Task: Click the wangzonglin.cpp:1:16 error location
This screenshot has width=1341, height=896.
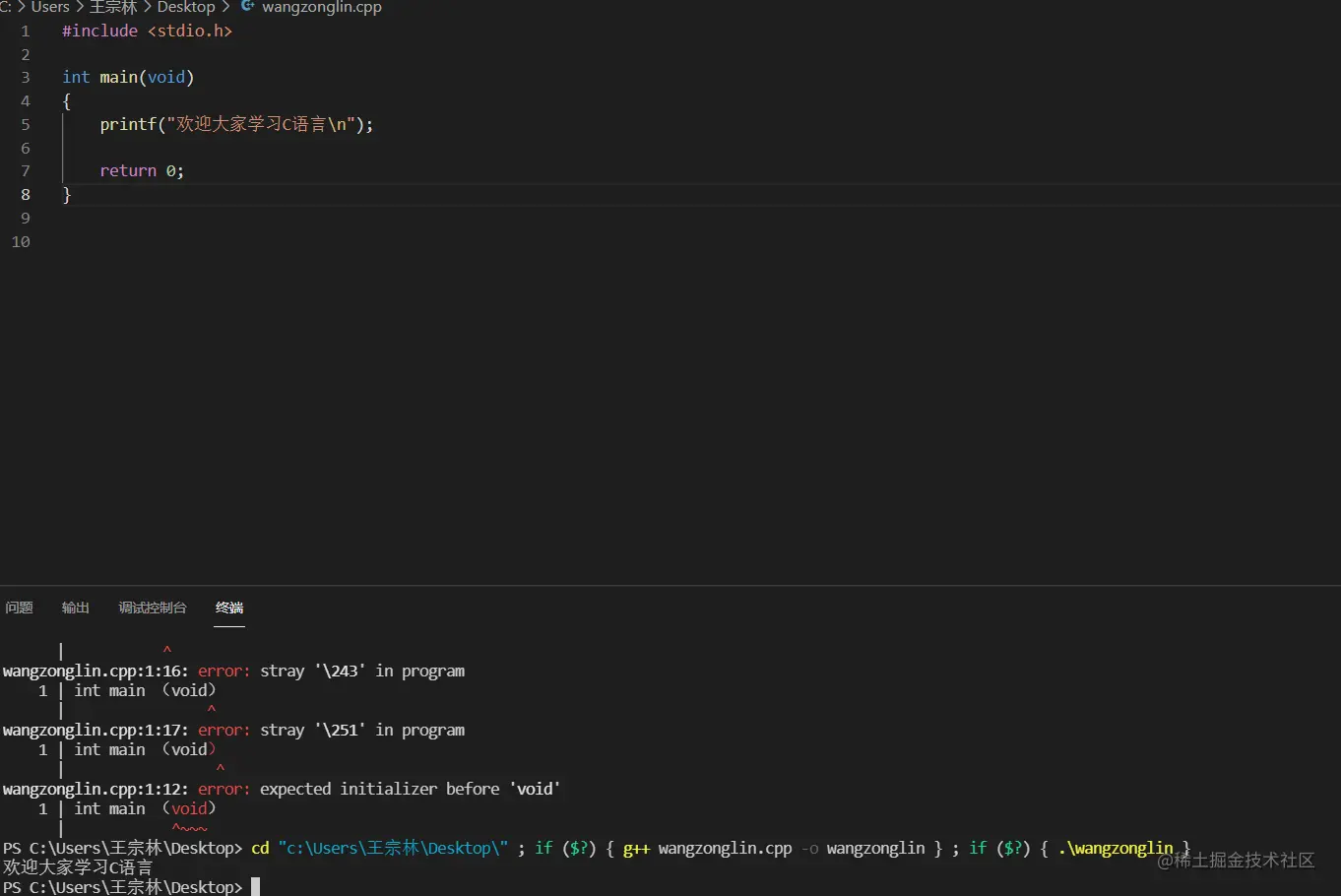Action: point(96,672)
